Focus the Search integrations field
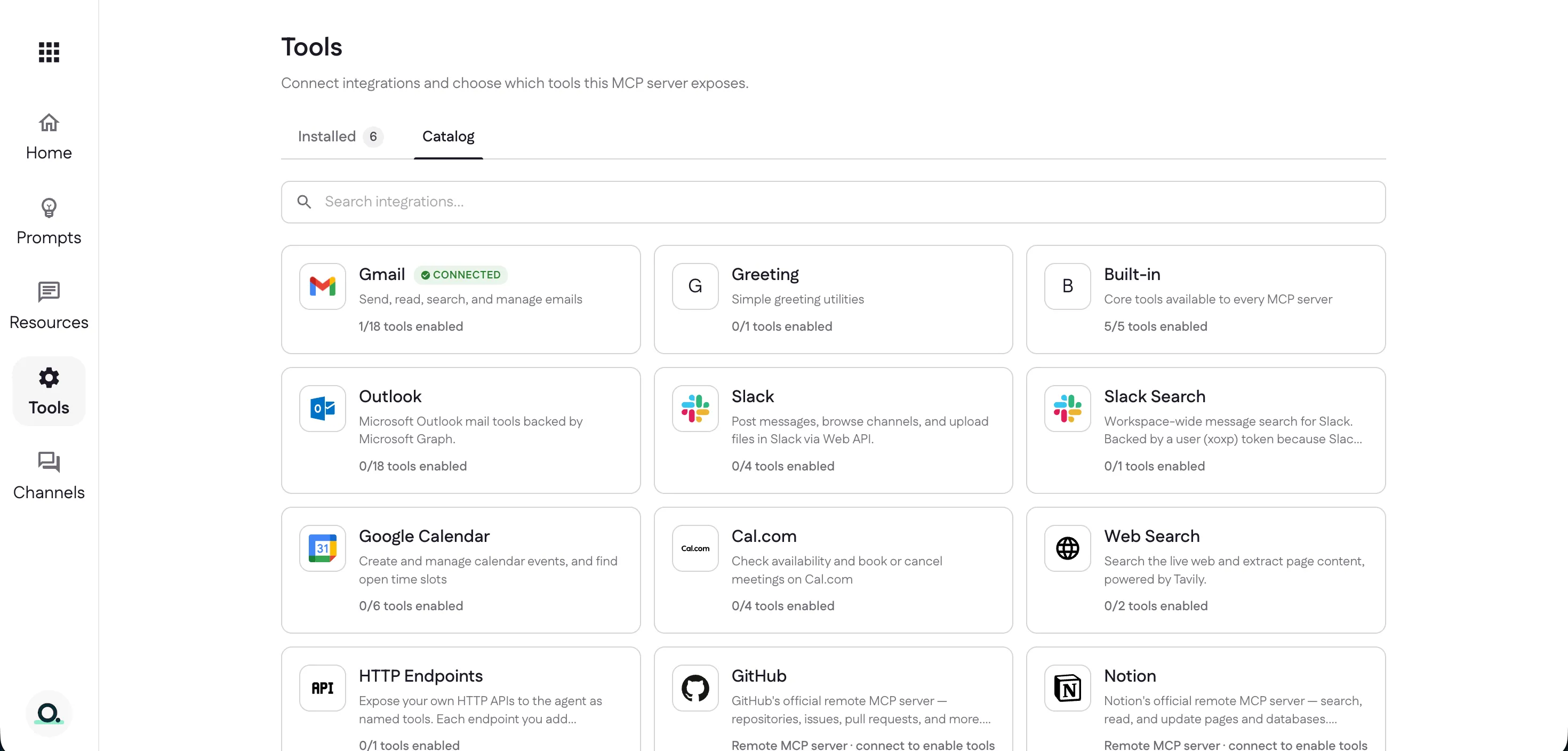Screen dimensions: 1568x751 pyautogui.click(x=833, y=202)
